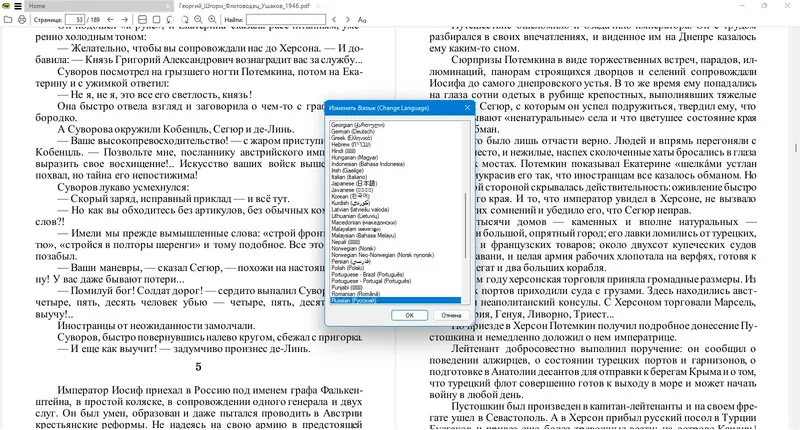The width and height of the screenshot is (800, 430).
Task: Select Polish (Polski) language
Action: pyautogui.click(x=347, y=268)
